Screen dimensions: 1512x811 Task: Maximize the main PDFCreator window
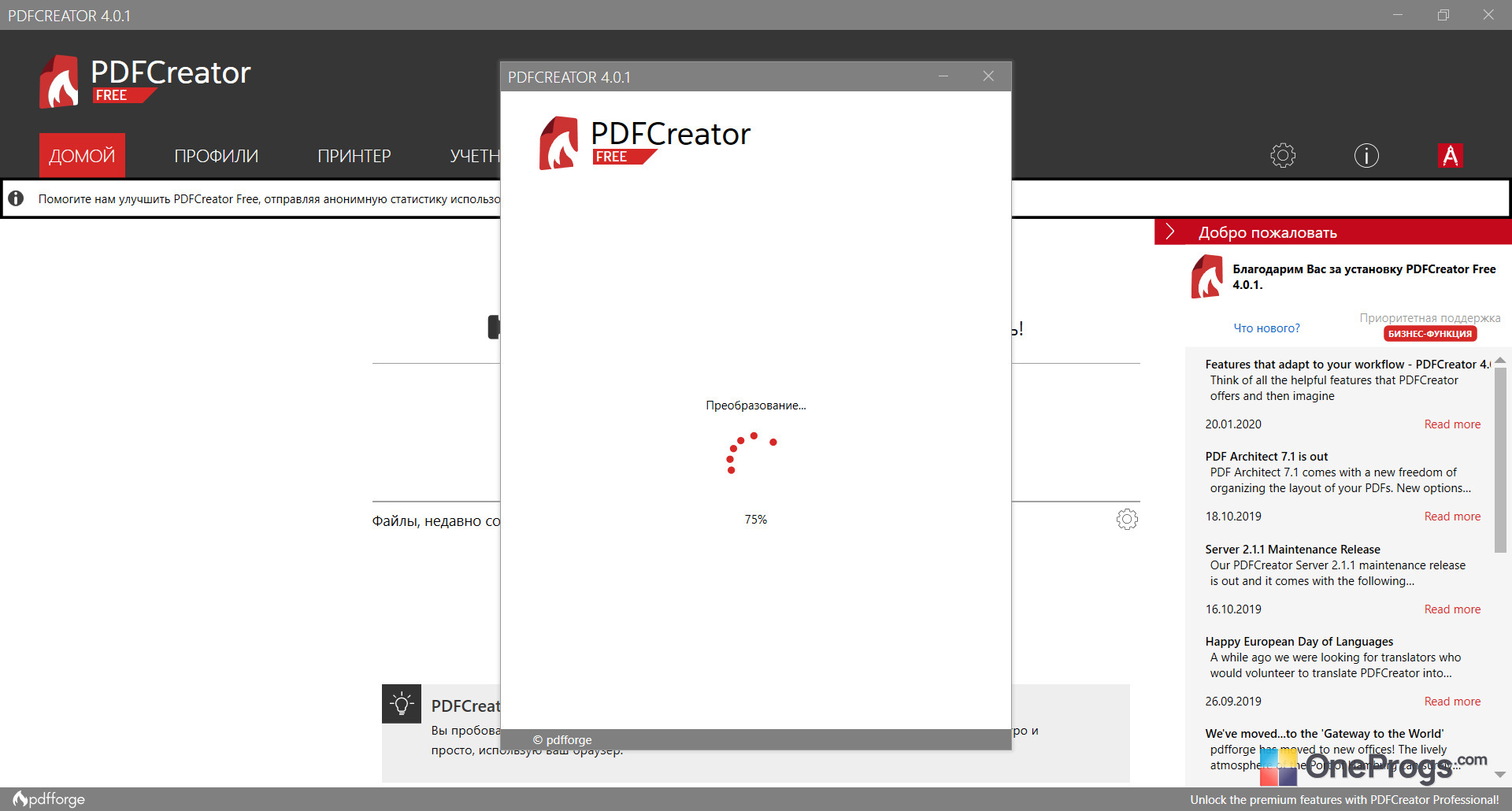[x=1443, y=15]
